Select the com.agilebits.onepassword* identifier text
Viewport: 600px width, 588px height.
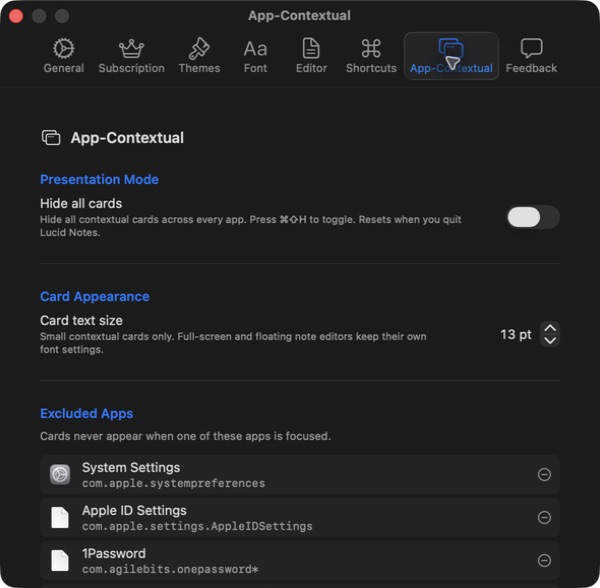[170, 569]
